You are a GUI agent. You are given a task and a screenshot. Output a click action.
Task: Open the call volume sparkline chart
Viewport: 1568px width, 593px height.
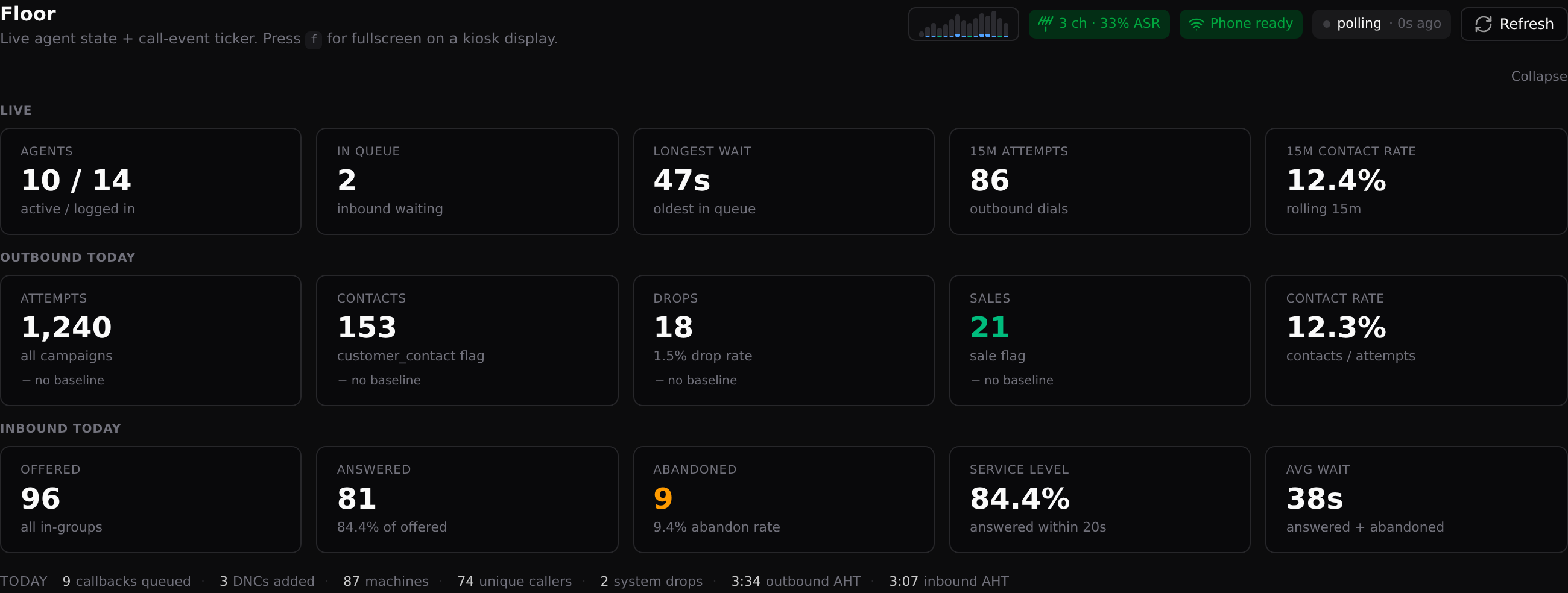[x=963, y=24]
